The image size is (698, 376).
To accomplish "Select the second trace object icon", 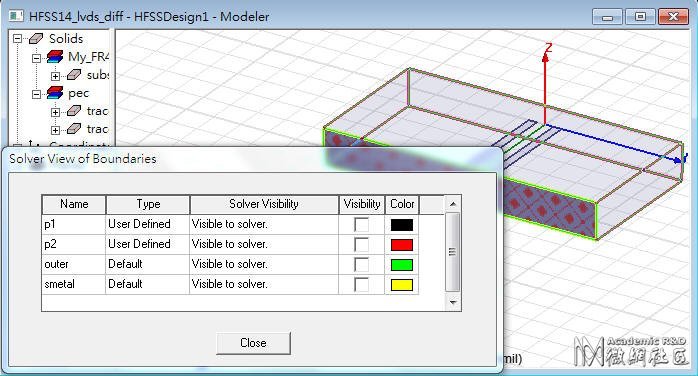I will point(74,129).
